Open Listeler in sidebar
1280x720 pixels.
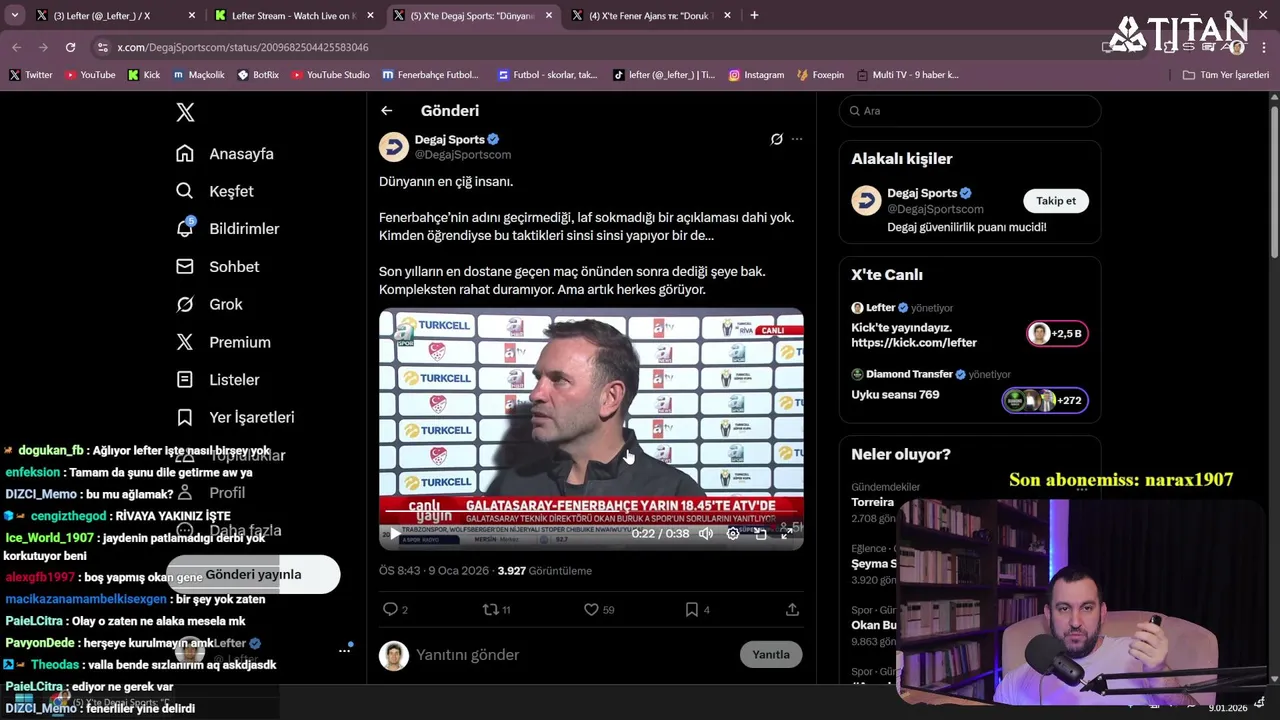click(x=218, y=380)
